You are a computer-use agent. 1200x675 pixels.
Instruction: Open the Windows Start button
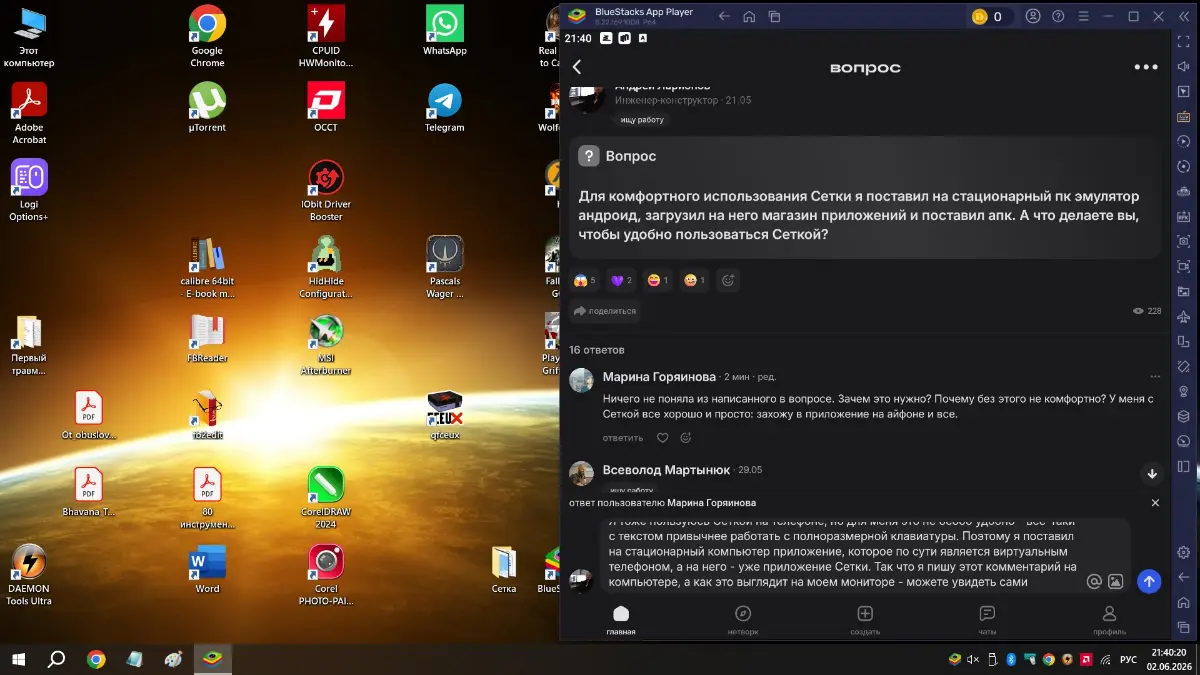pyautogui.click(x=18, y=659)
